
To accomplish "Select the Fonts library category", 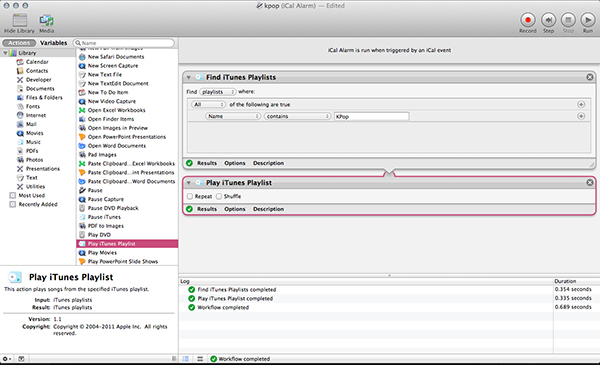I will coord(33,106).
